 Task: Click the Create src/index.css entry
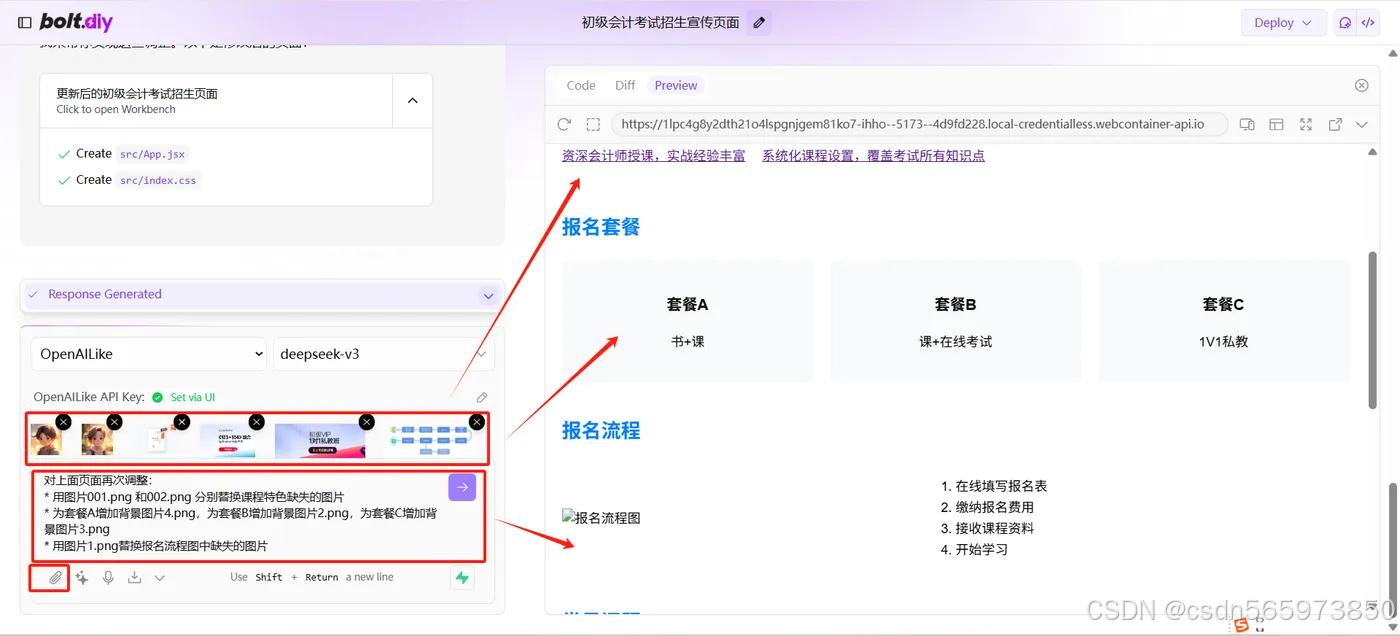130,180
